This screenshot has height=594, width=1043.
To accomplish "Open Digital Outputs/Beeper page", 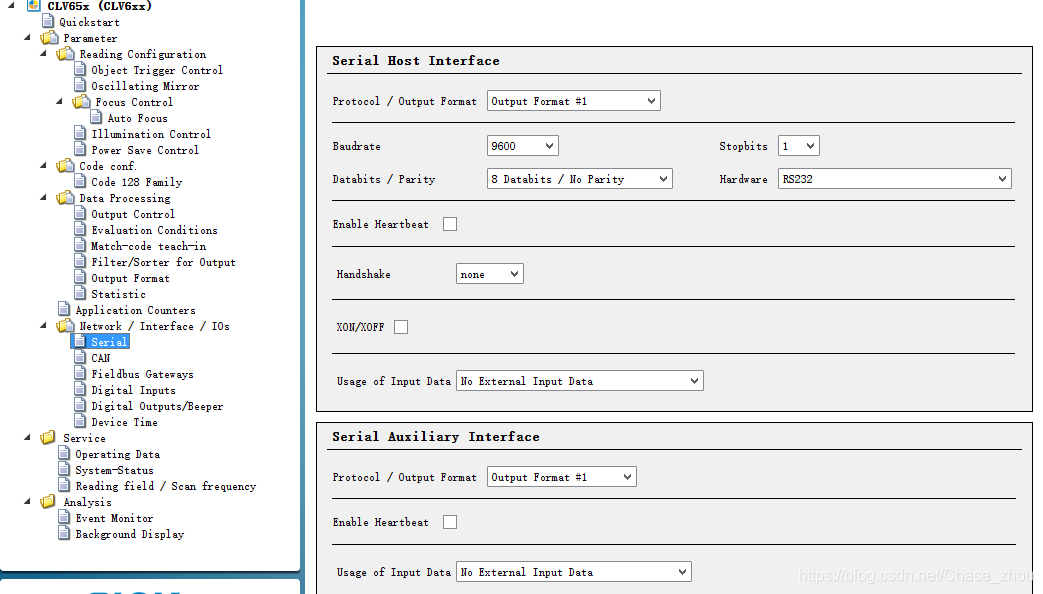I will (x=157, y=406).
